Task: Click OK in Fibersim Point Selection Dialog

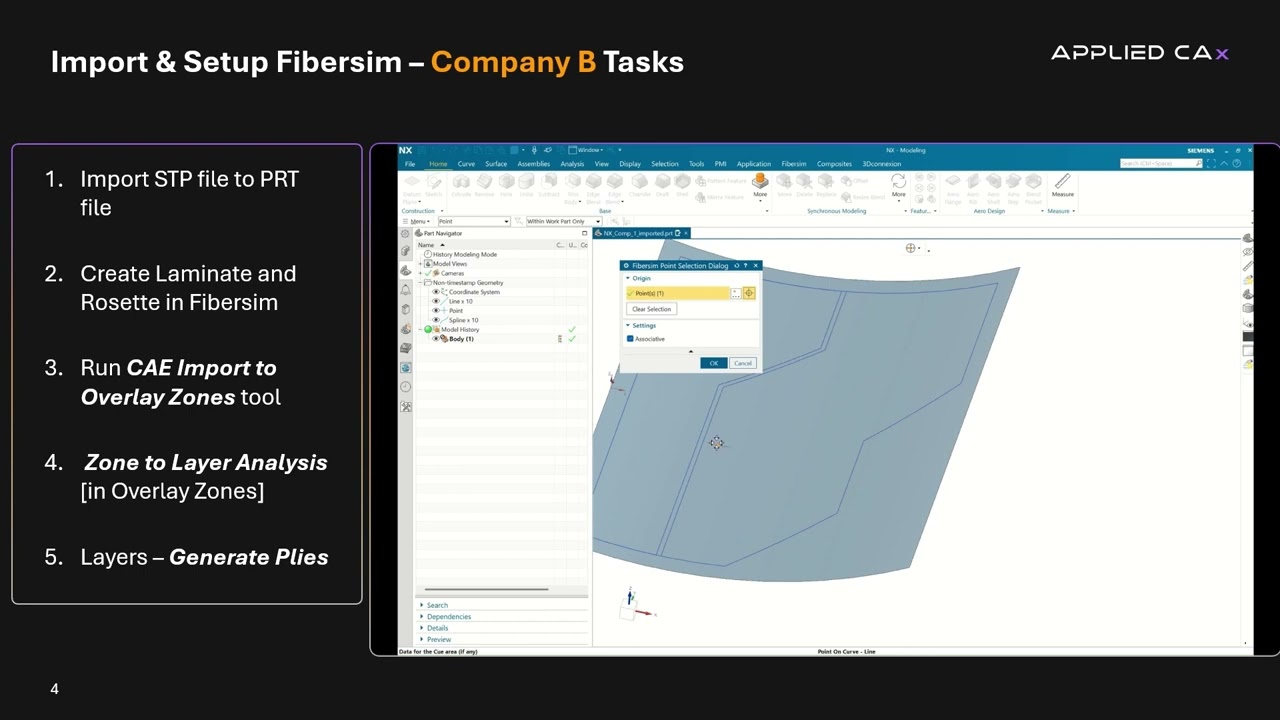Action: (x=714, y=363)
